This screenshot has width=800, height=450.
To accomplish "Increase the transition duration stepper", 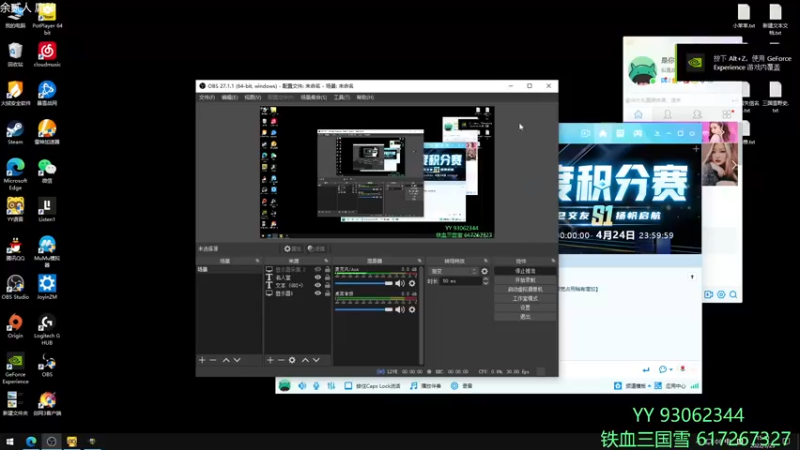I will click(x=485, y=279).
